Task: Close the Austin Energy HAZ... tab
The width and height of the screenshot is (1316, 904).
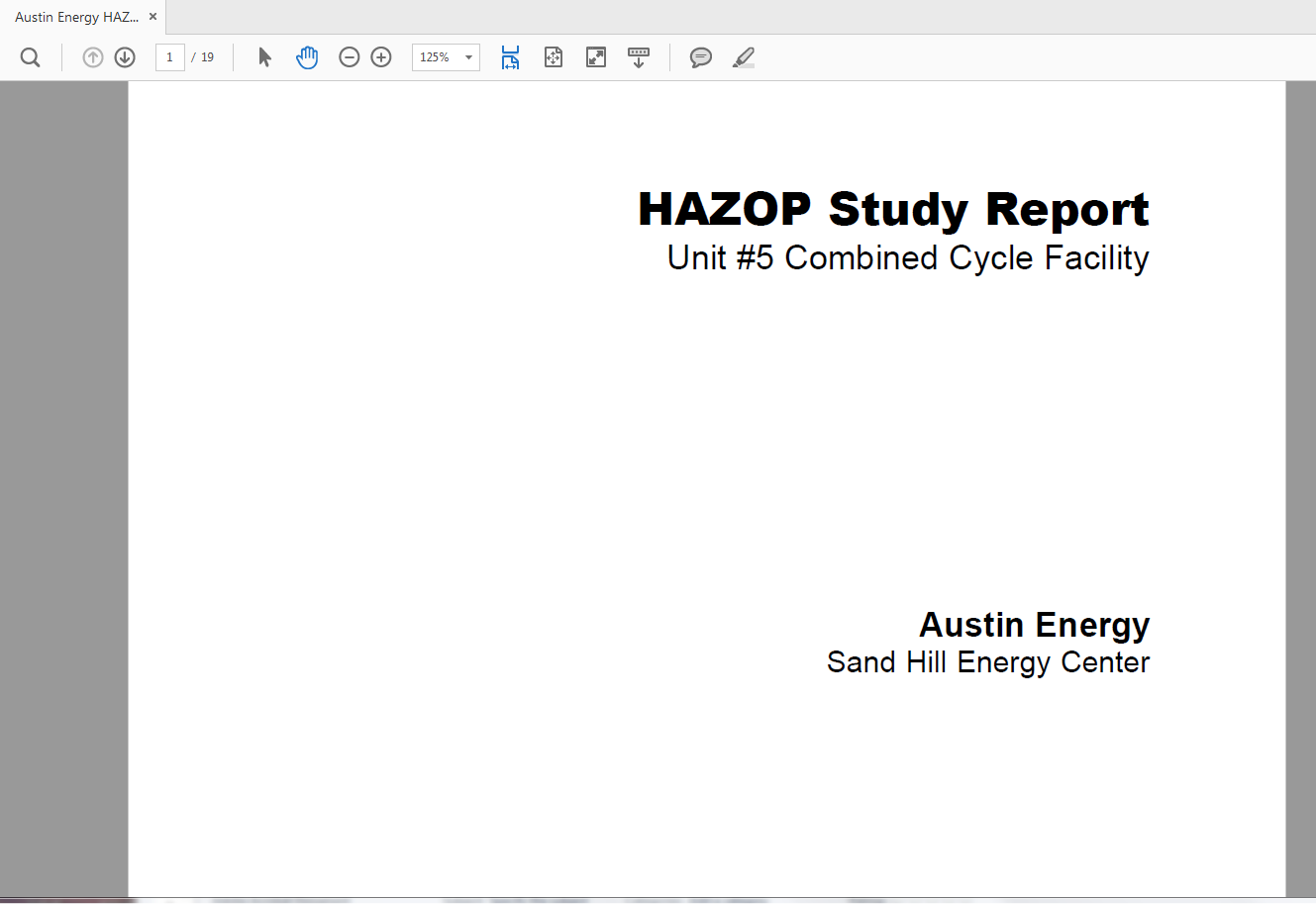Action: 153,17
